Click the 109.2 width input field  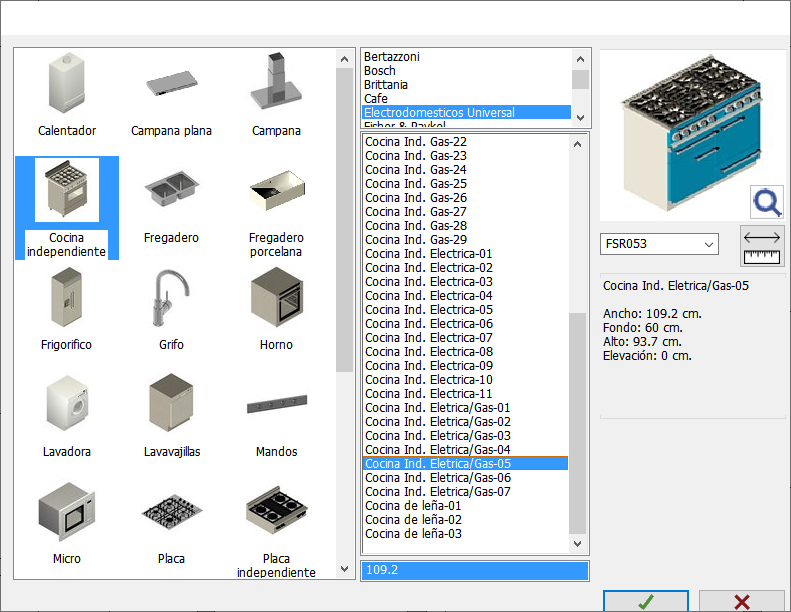click(475, 571)
